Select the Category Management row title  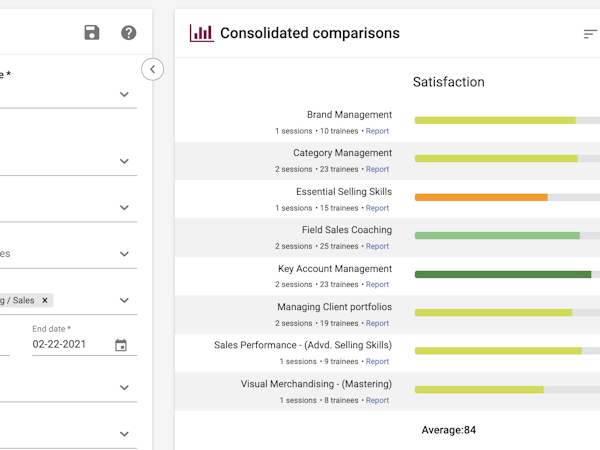(x=342, y=153)
